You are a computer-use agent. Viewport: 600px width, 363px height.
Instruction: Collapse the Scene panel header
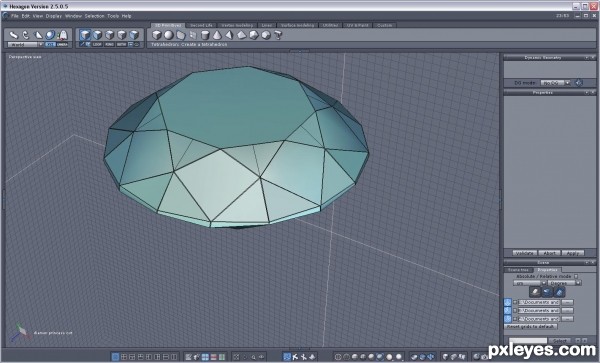586,263
